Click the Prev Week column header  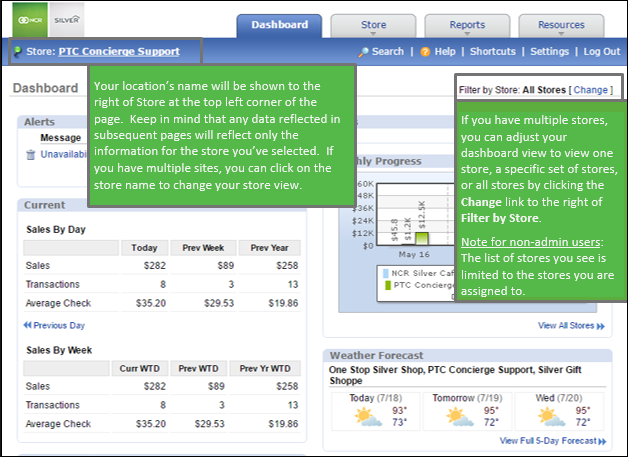(x=203, y=248)
